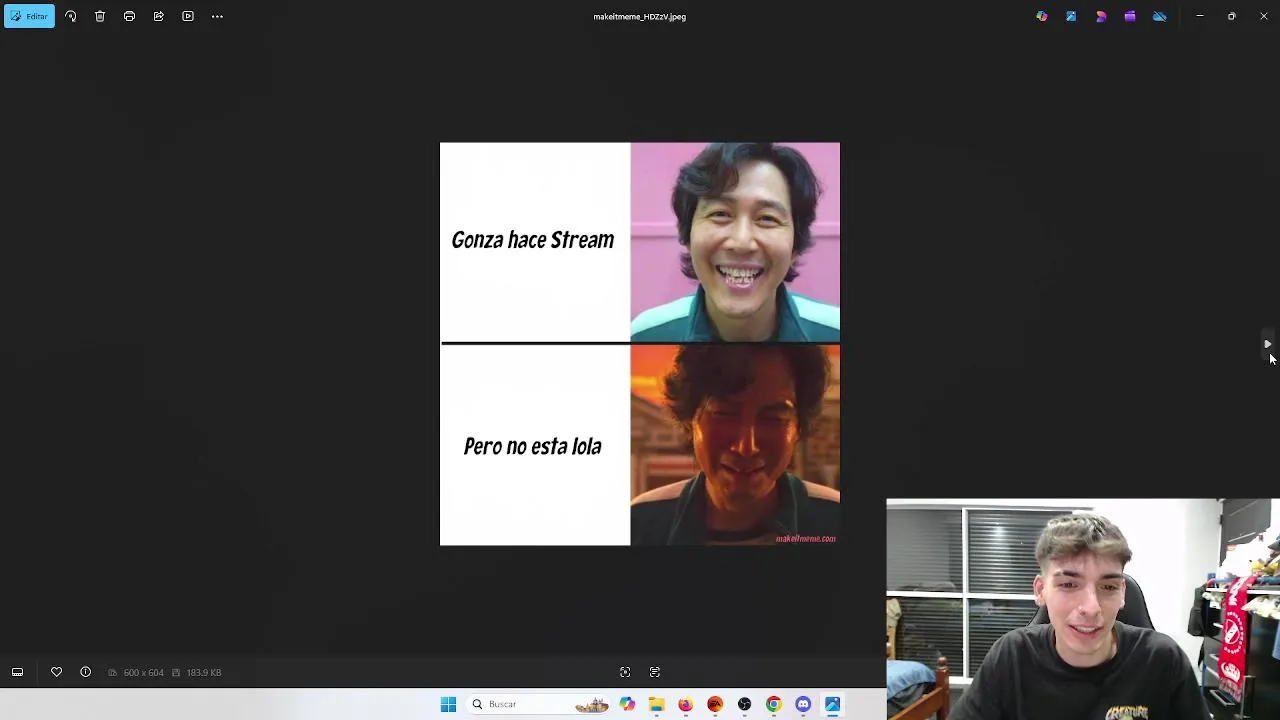Click the fit-to-window zoom icon
This screenshot has height=720, width=1280.
(x=625, y=672)
